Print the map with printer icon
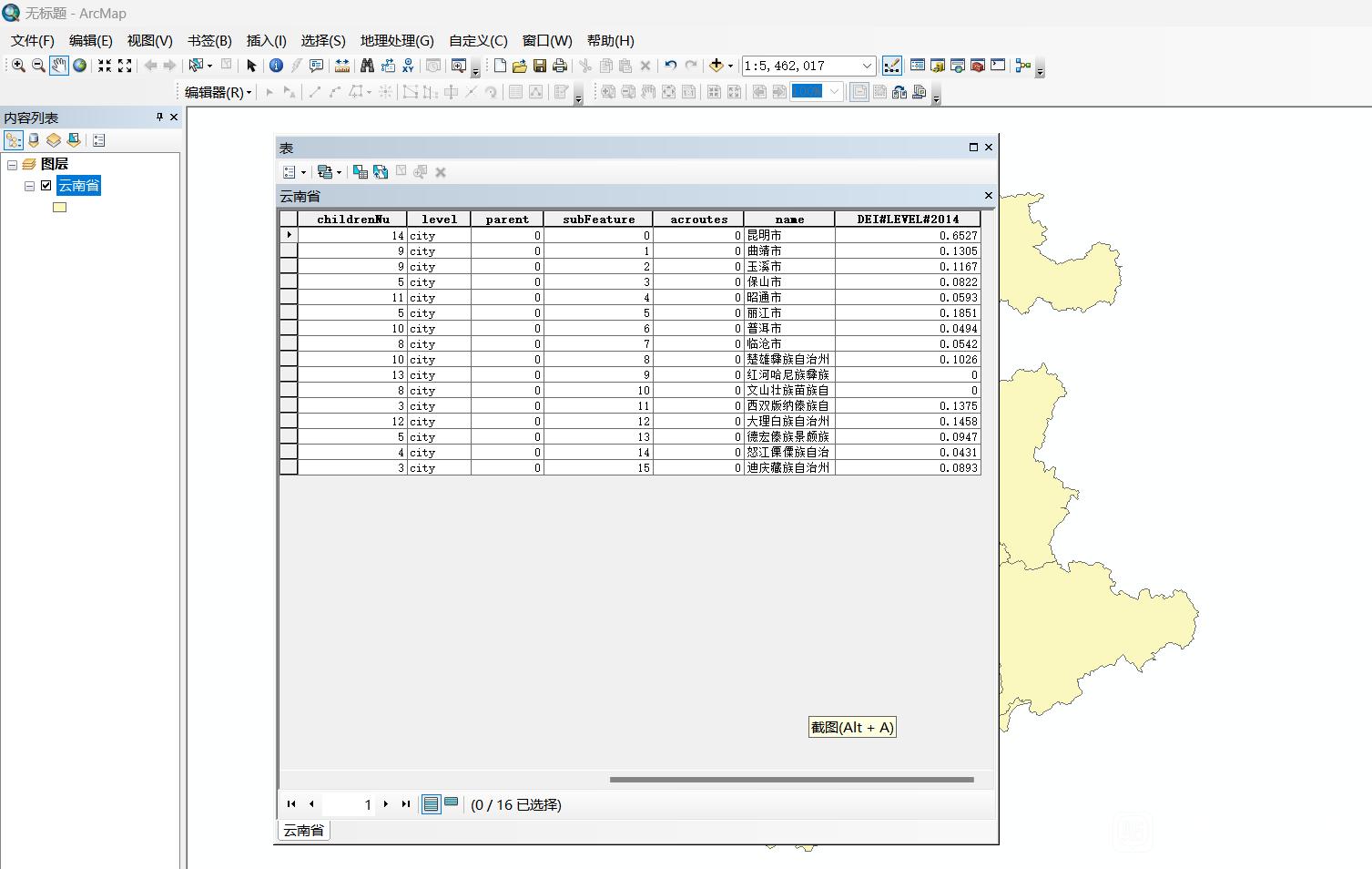 [560, 66]
